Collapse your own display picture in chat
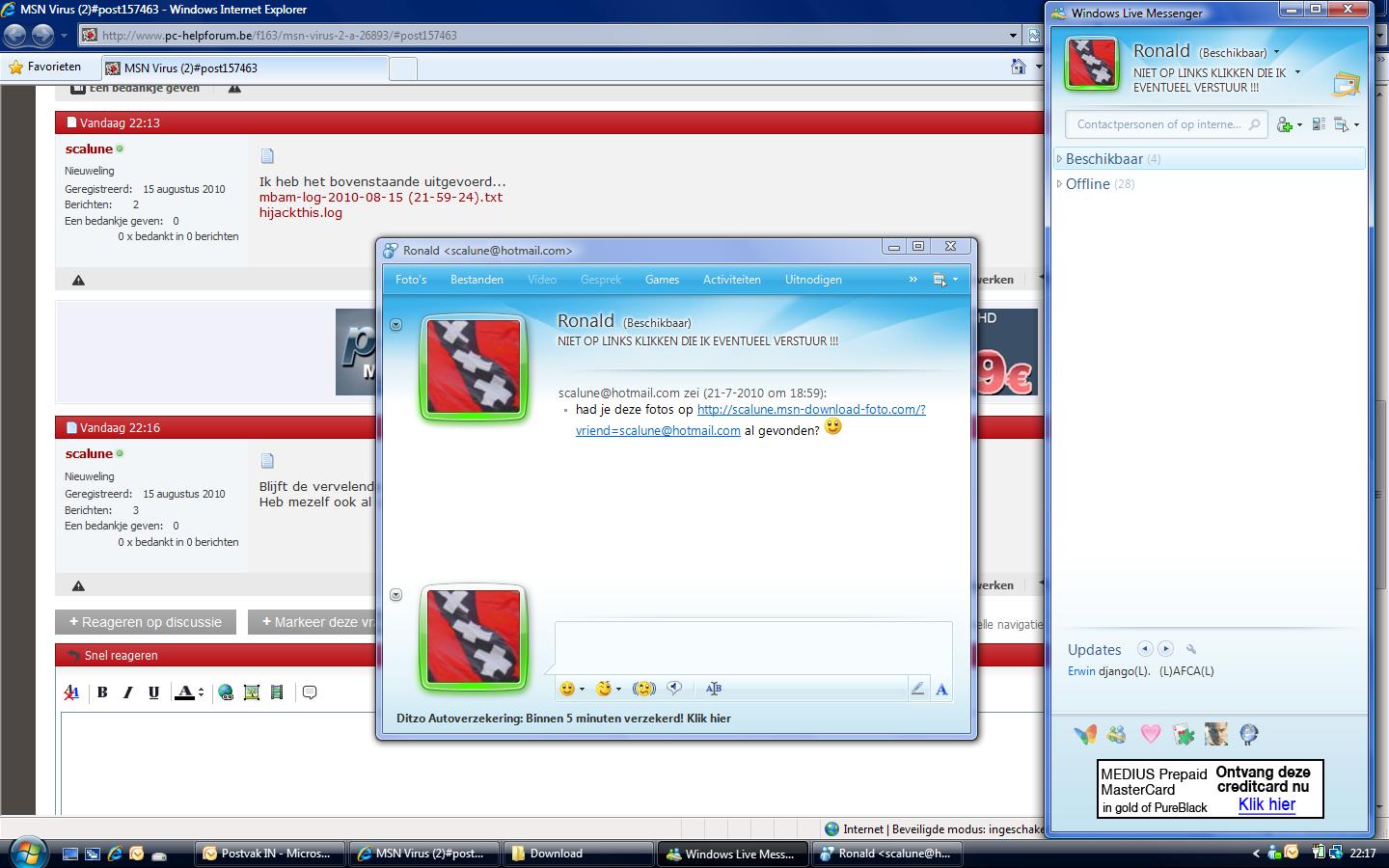This screenshot has width=1389, height=868. pyautogui.click(x=395, y=595)
